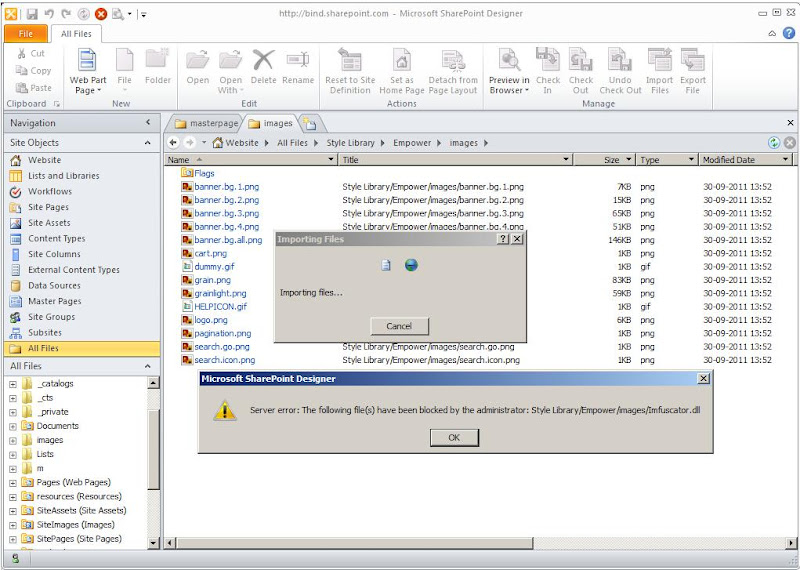Click the new Folder ribbon icon
This screenshot has height=570, width=800.
pyautogui.click(x=157, y=60)
